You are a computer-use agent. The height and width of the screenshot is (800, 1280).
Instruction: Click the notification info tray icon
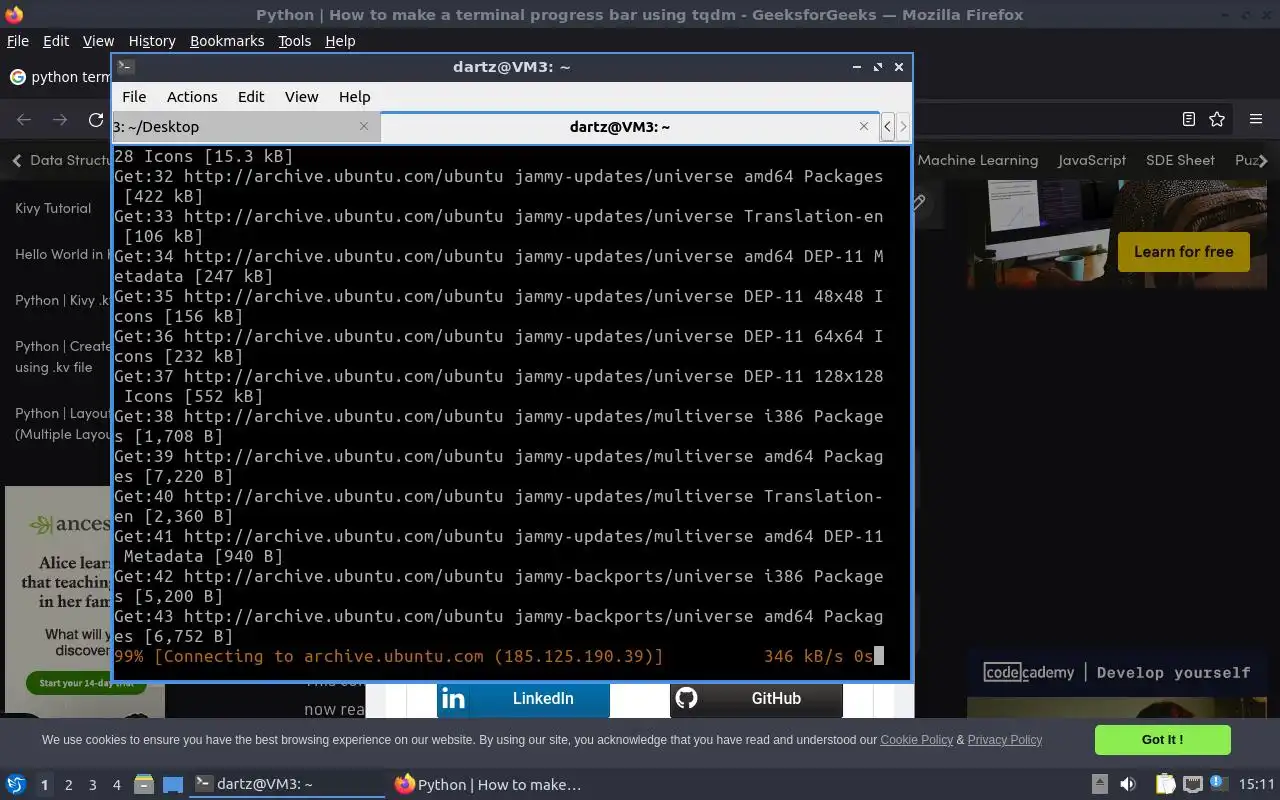click(1218, 783)
